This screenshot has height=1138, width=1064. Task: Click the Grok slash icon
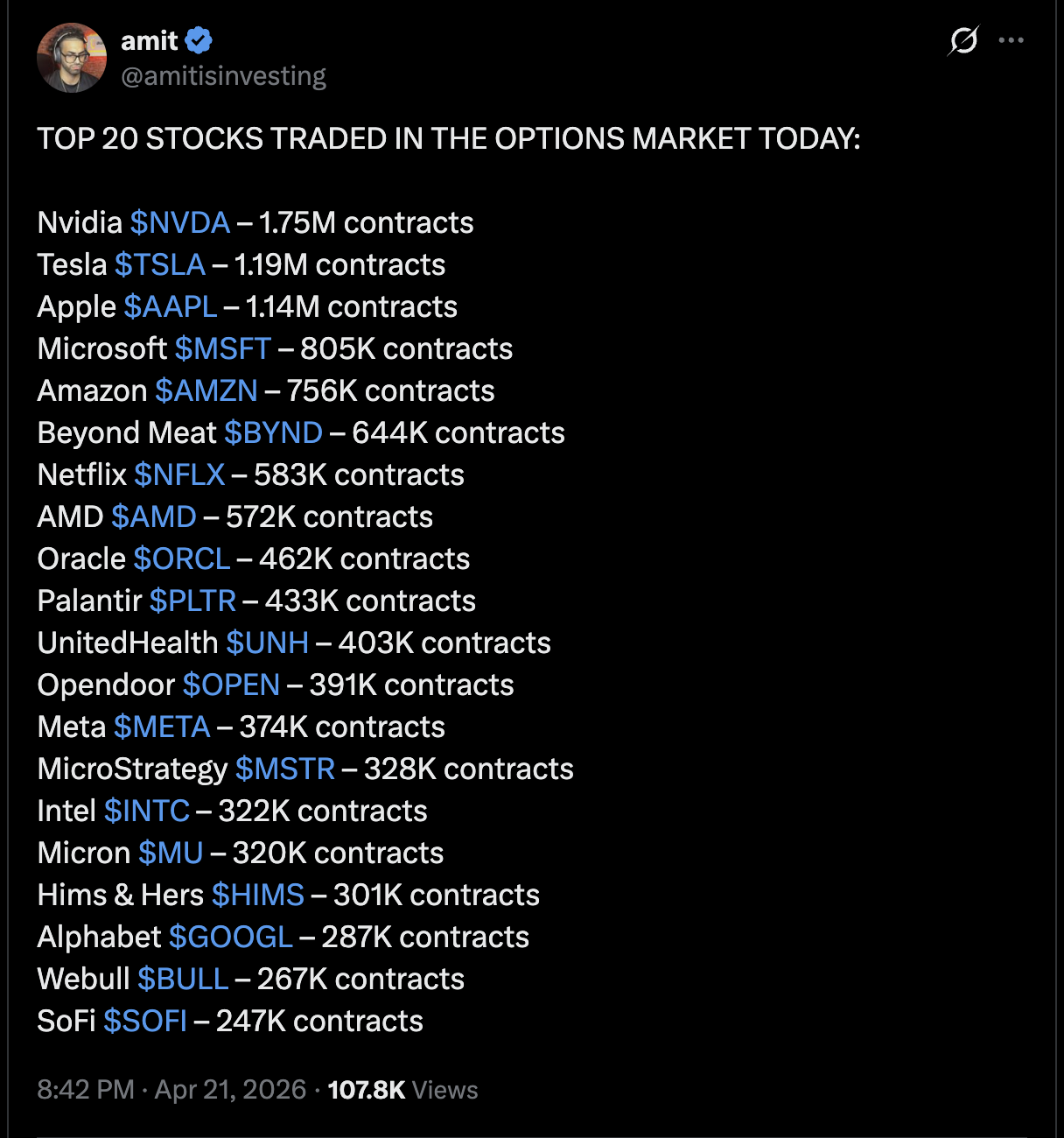tap(963, 40)
